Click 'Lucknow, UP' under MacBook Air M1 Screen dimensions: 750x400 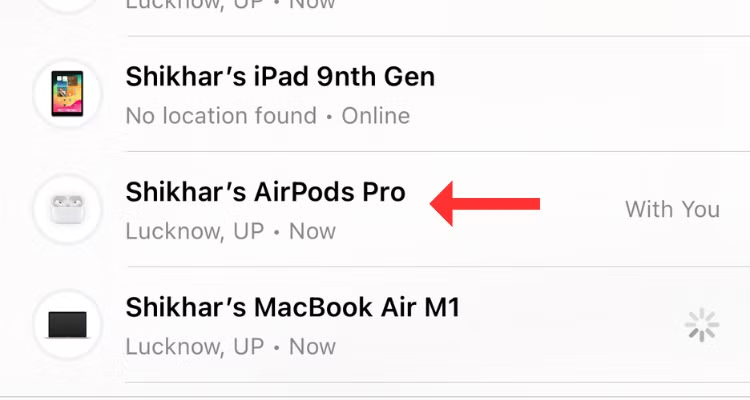(195, 347)
